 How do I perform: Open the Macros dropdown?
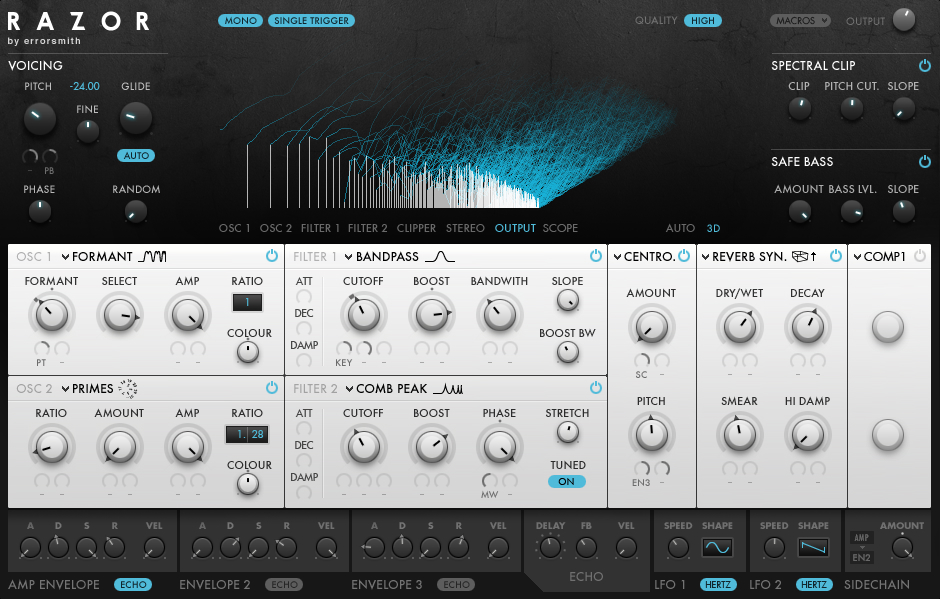pyautogui.click(x=800, y=20)
